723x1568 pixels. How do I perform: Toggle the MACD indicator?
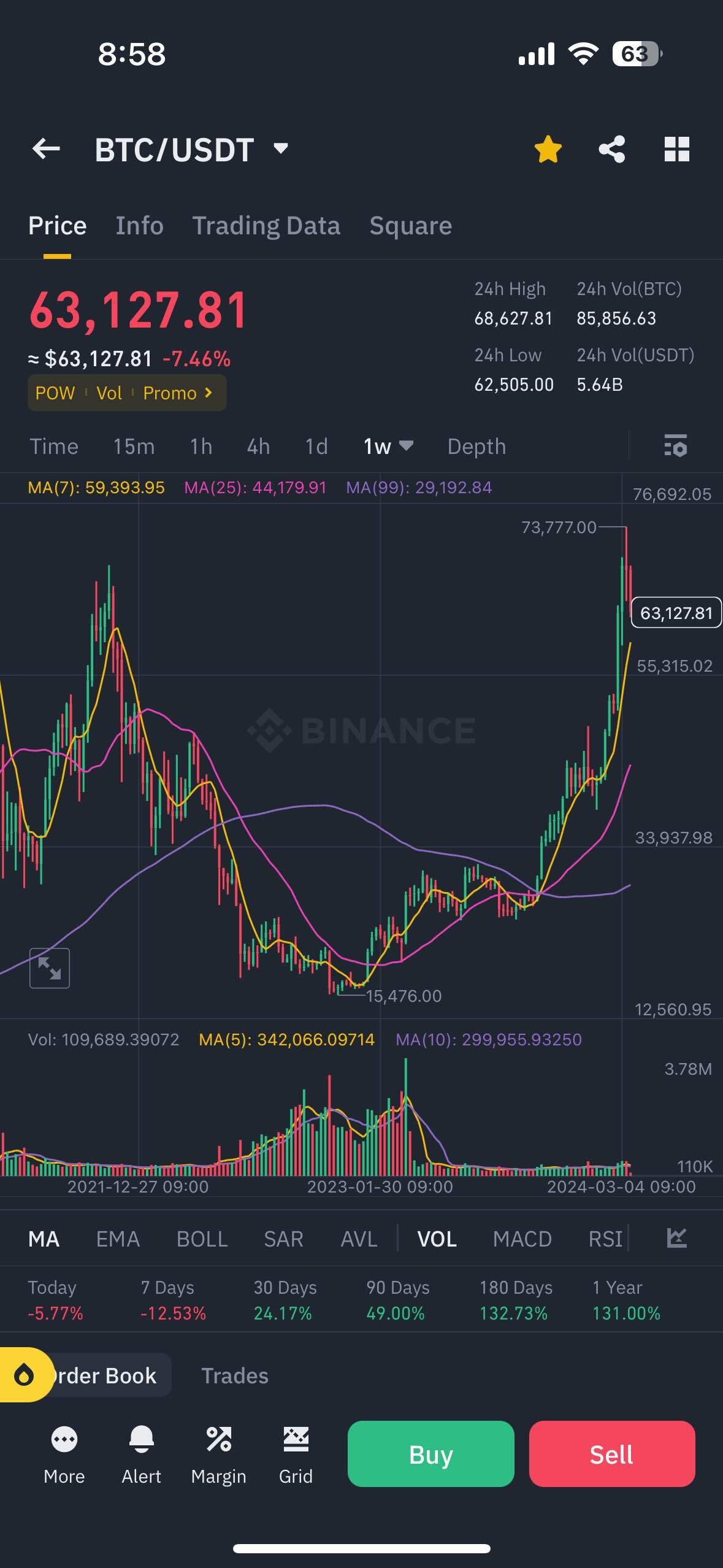tap(522, 1239)
